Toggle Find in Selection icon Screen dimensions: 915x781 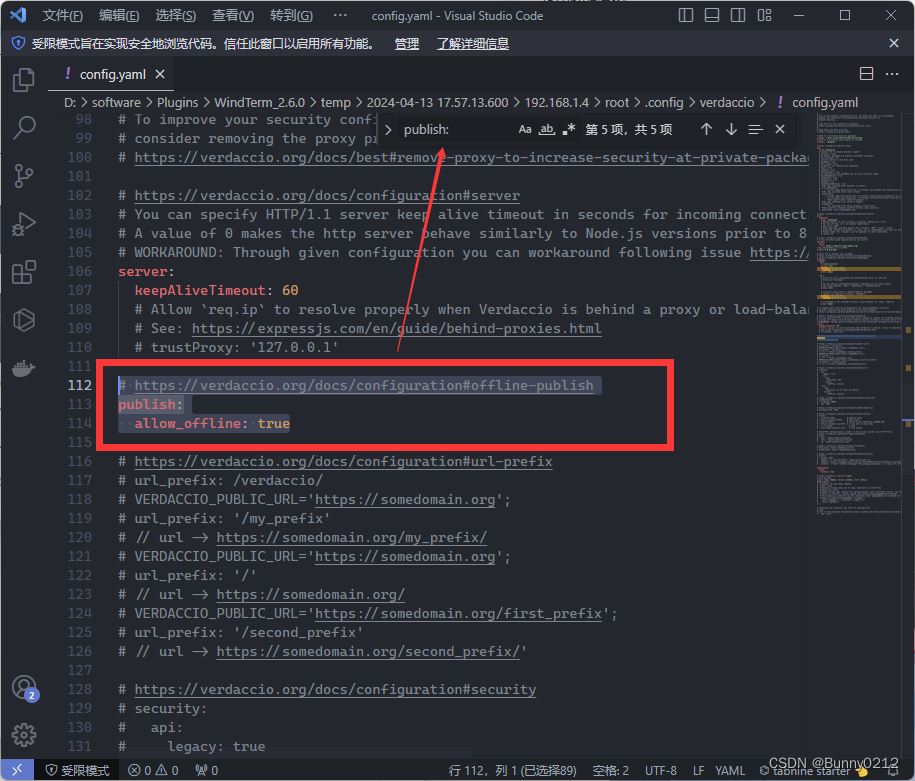coord(755,129)
